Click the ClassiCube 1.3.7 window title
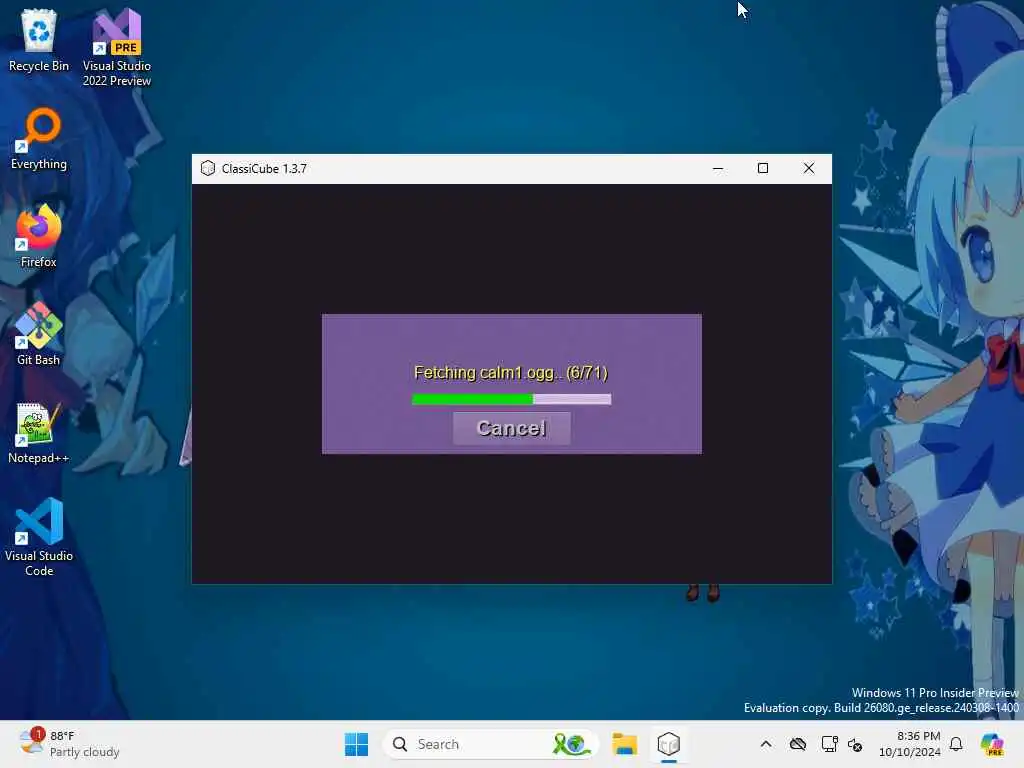Viewport: 1024px width, 768px height. 264,168
